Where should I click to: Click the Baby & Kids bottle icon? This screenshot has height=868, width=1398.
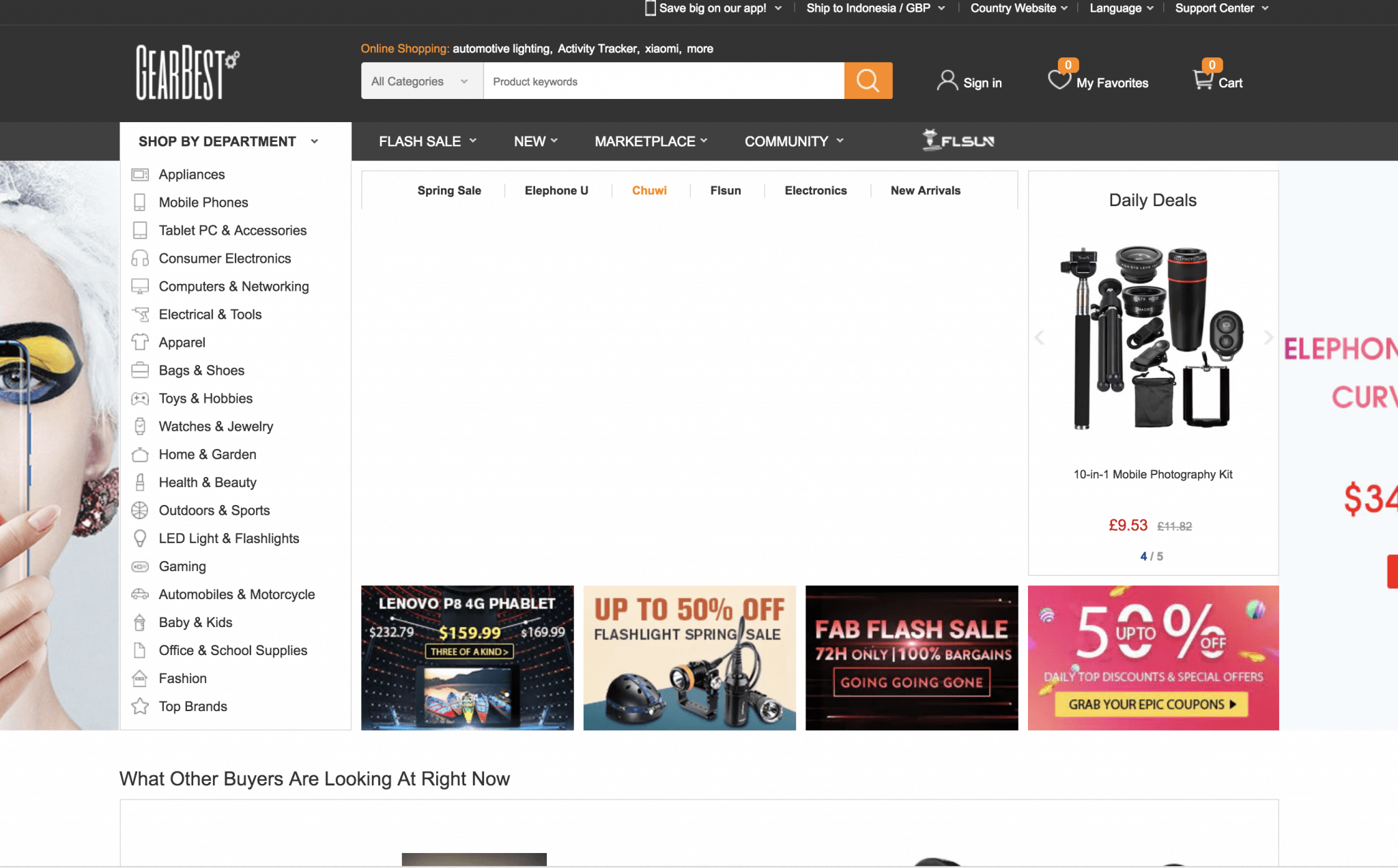pos(140,622)
